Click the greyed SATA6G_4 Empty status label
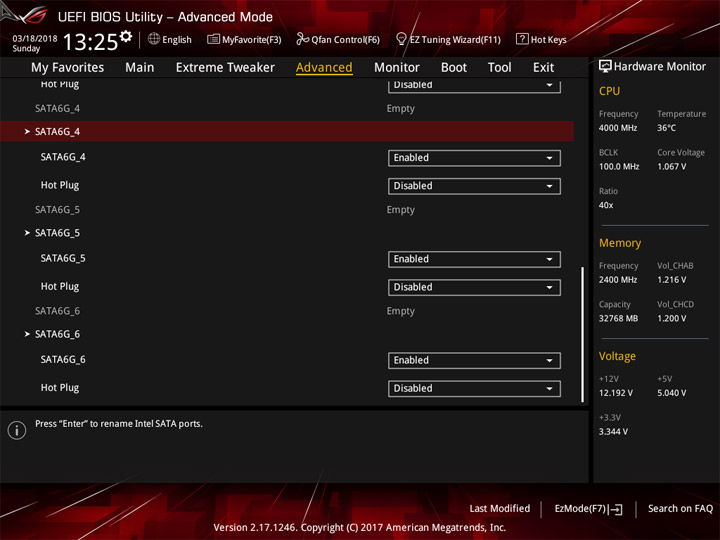 (400, 108)
